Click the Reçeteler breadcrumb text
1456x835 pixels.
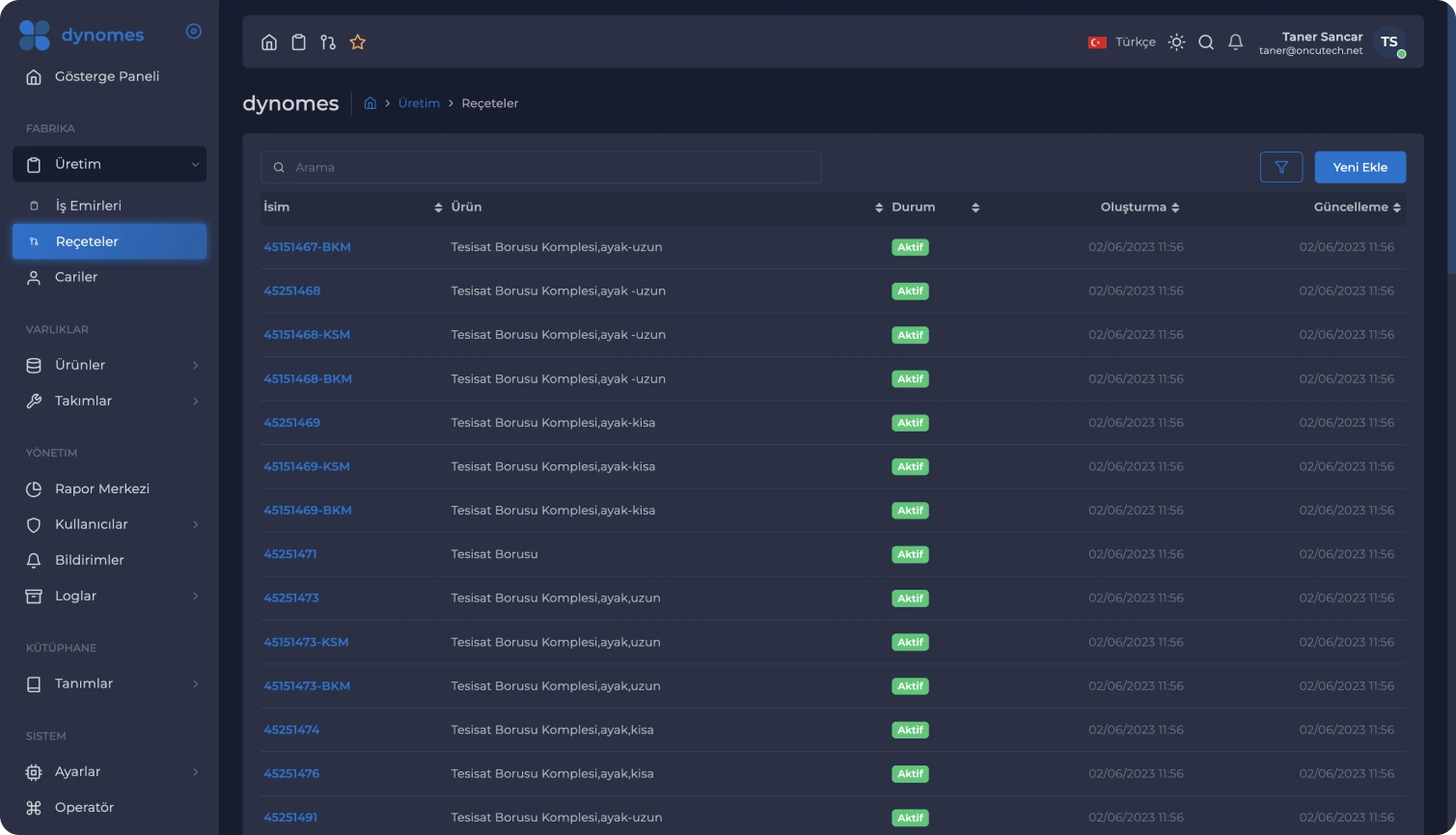click(x=489, y=102)
